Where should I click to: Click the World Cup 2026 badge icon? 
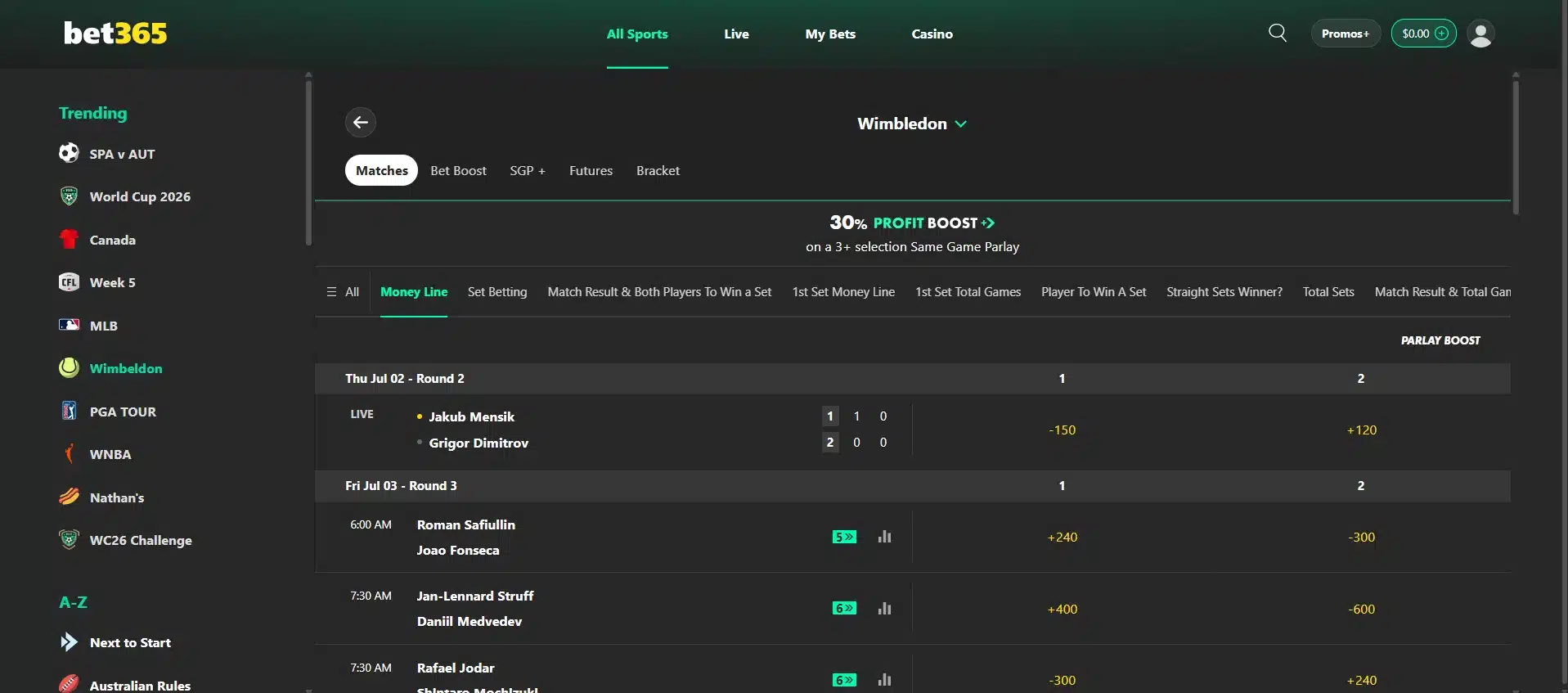coord(70,196)
